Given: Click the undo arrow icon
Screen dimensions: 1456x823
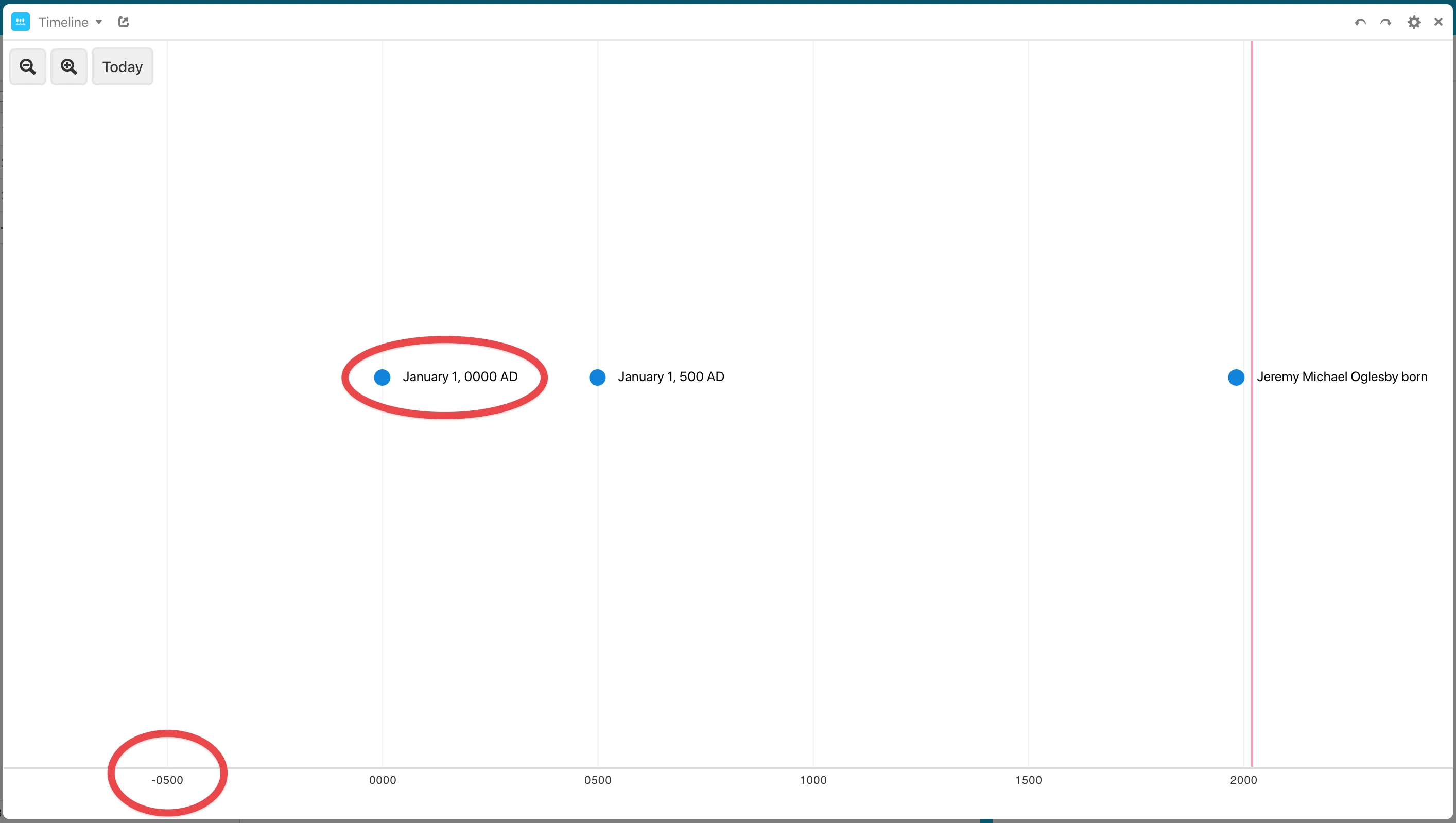Looking at the screenshot, I should coord(1360,23).
